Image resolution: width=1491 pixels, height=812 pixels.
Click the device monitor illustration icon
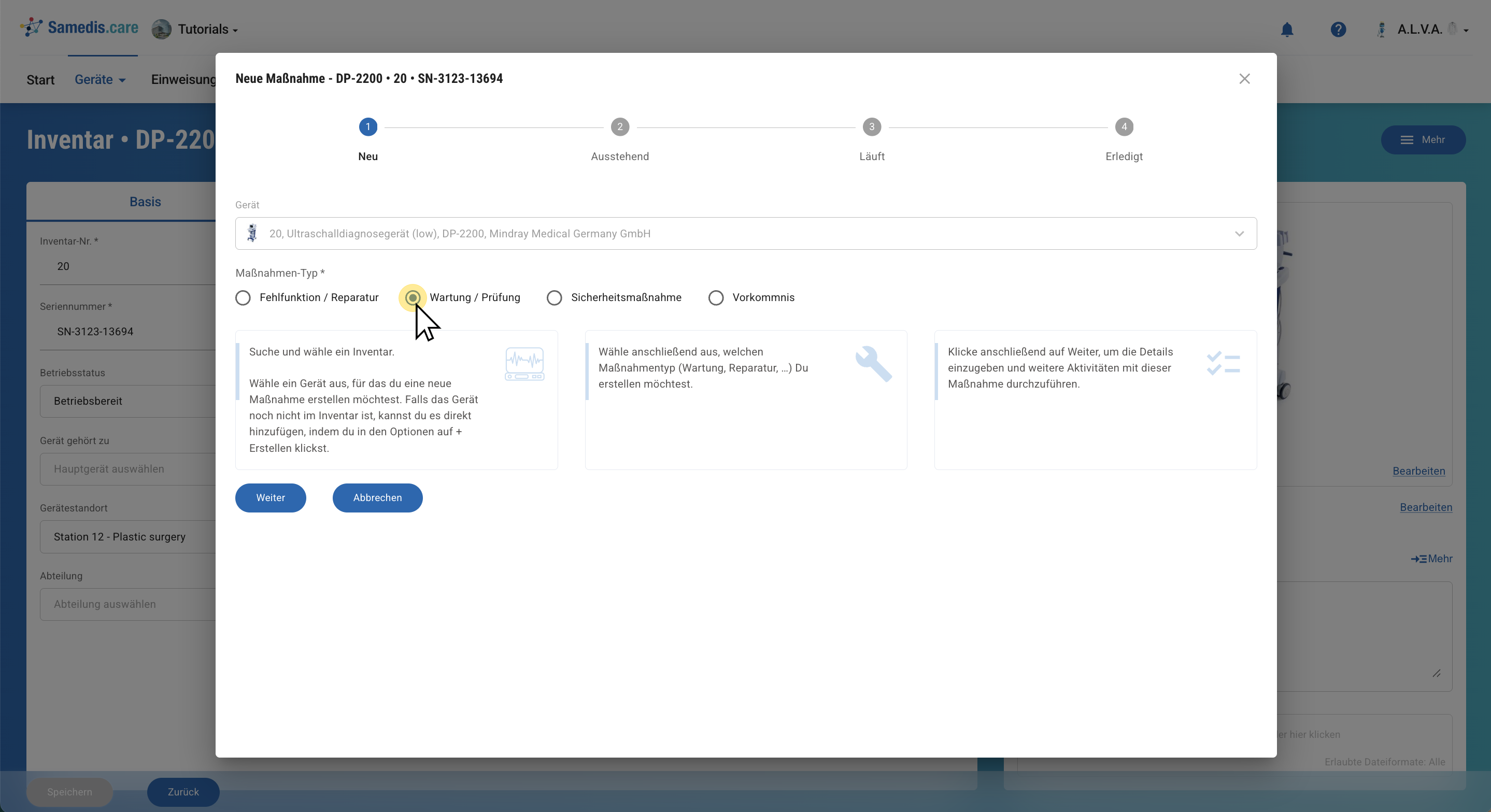click(524, 363)
